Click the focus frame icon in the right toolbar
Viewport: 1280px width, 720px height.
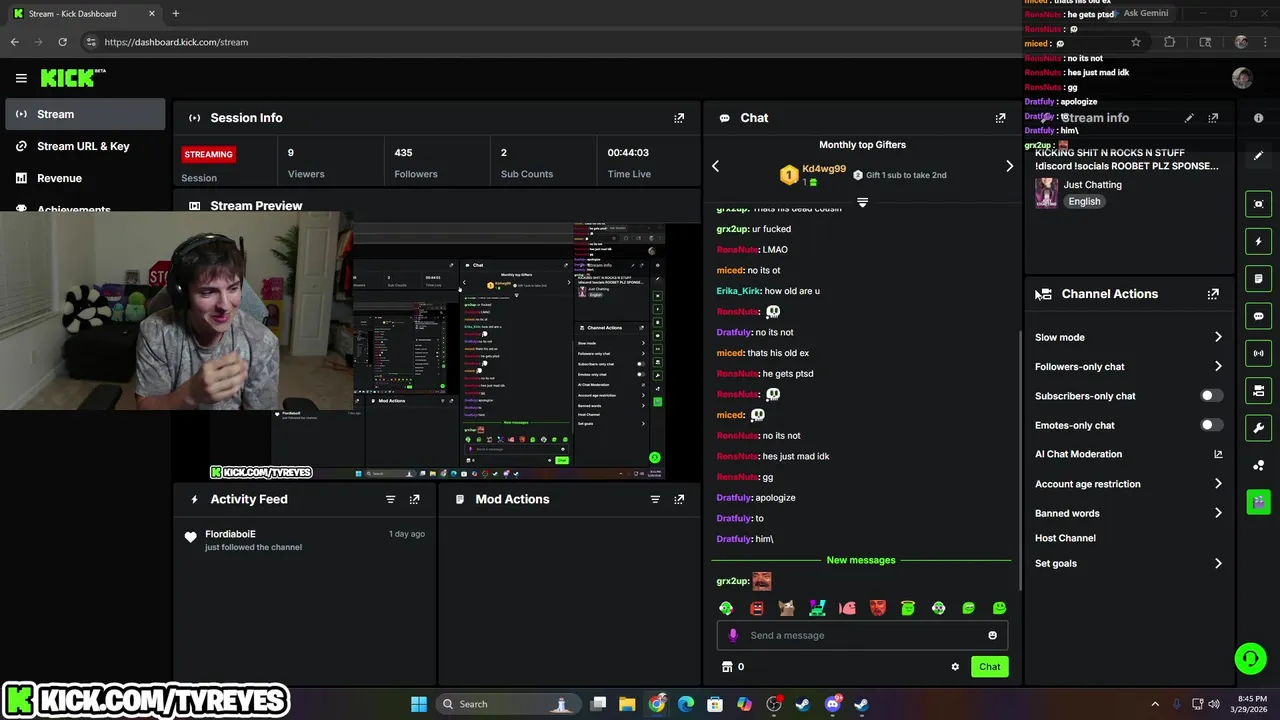click(1258, 204)
